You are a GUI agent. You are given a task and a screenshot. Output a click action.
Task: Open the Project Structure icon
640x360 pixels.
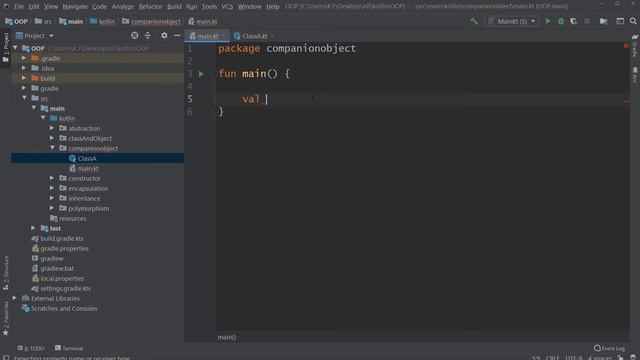click(x=603, y=21)
